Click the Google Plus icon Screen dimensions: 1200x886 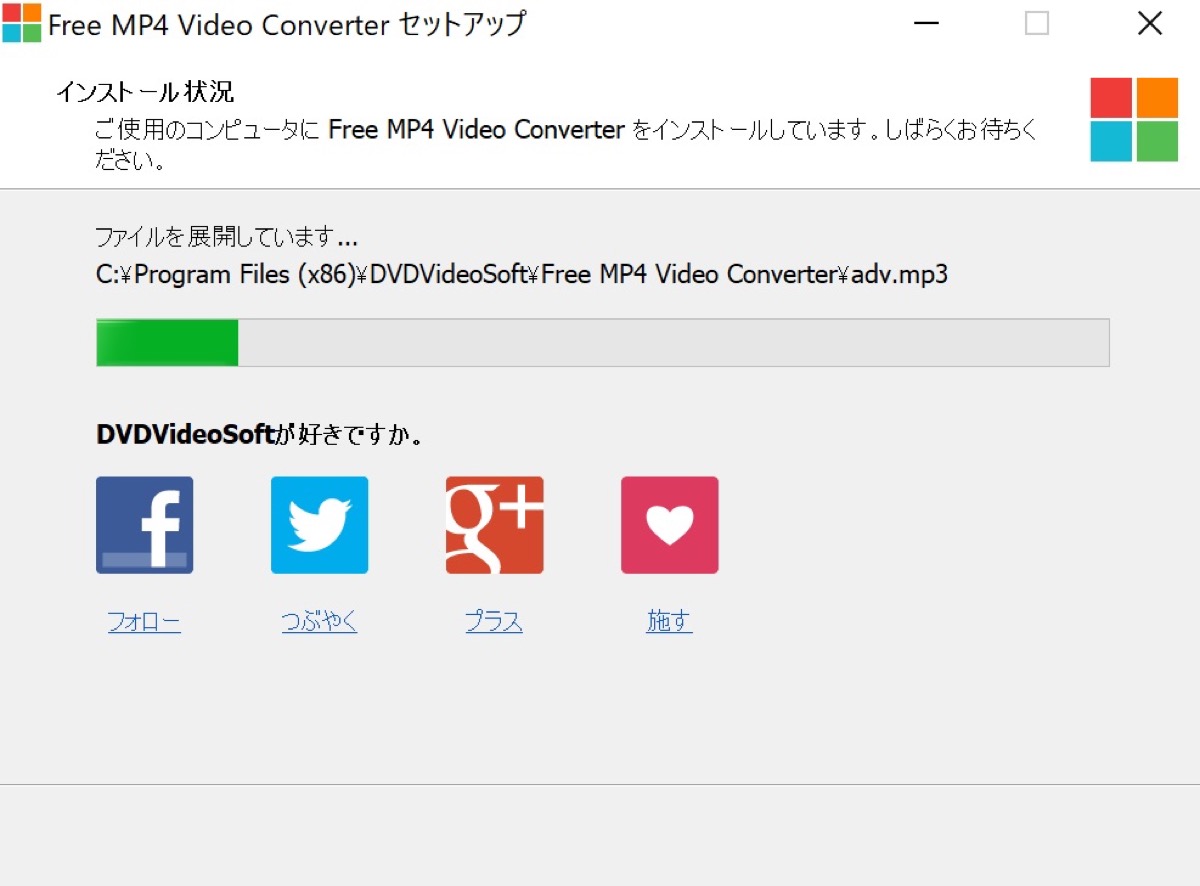point(494,525)
